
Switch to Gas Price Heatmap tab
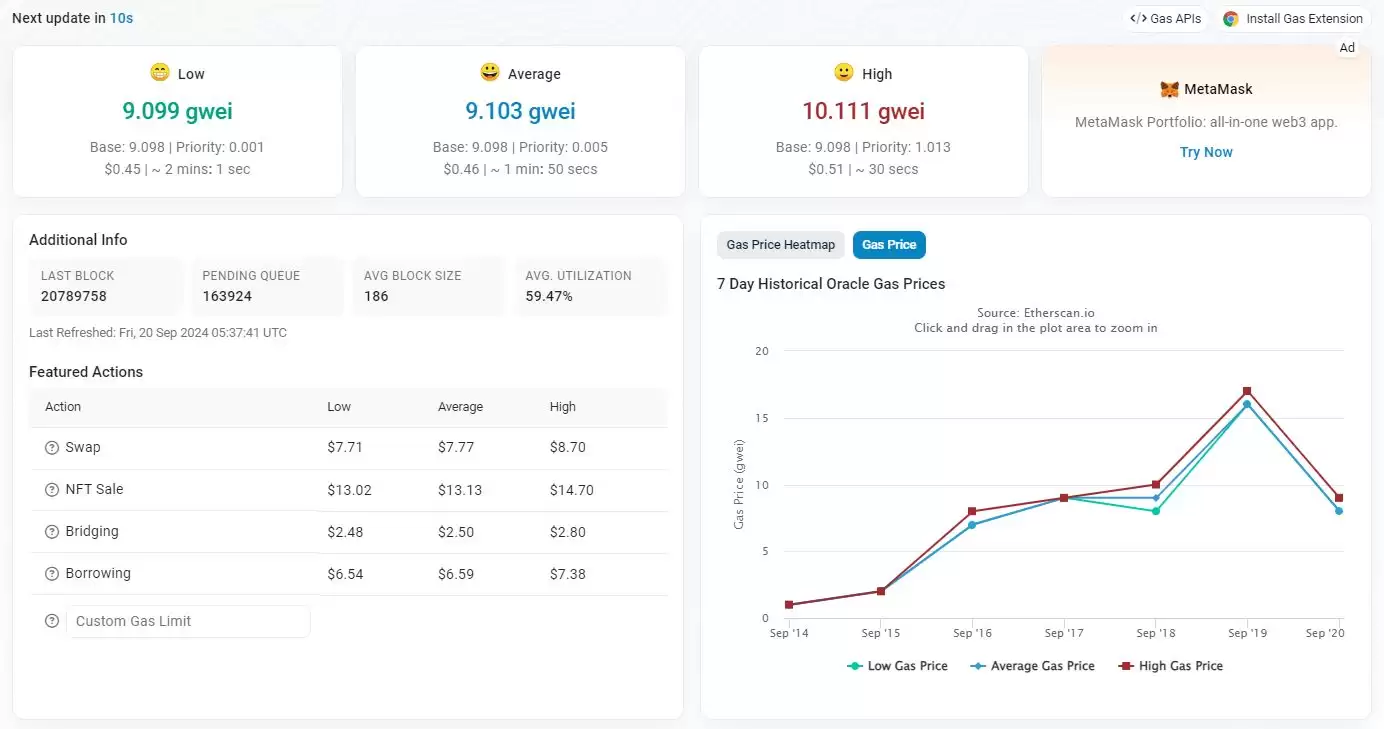coord(780,245)
